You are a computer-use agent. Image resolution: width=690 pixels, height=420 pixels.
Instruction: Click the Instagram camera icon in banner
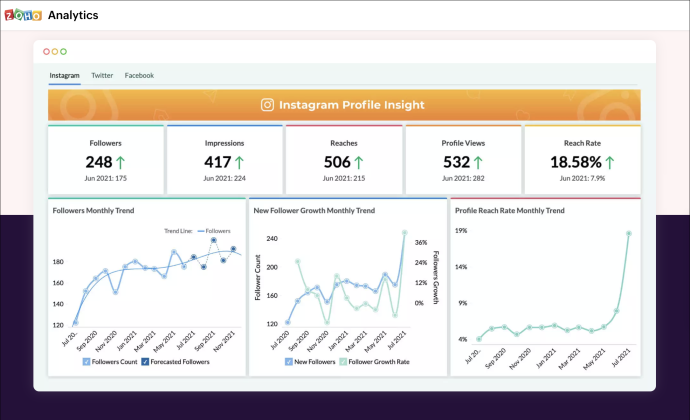[x=267, y=105]
